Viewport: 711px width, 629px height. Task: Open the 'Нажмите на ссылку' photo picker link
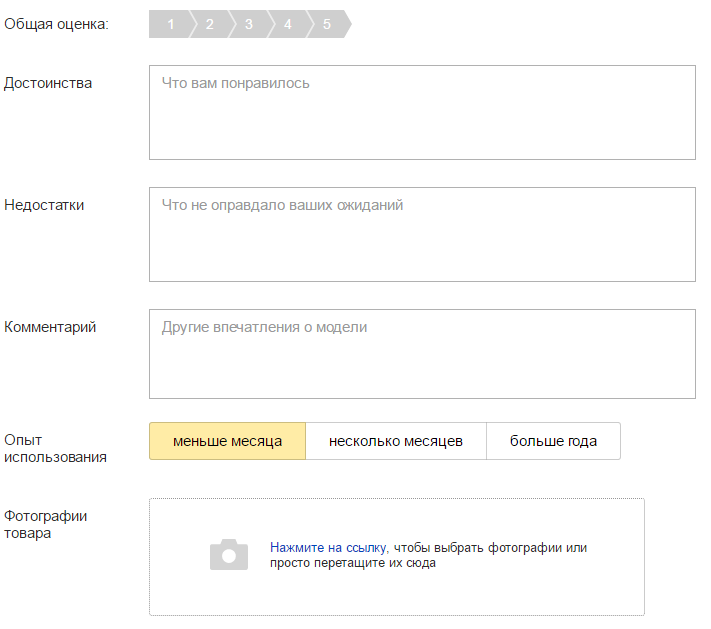[329, 548]
